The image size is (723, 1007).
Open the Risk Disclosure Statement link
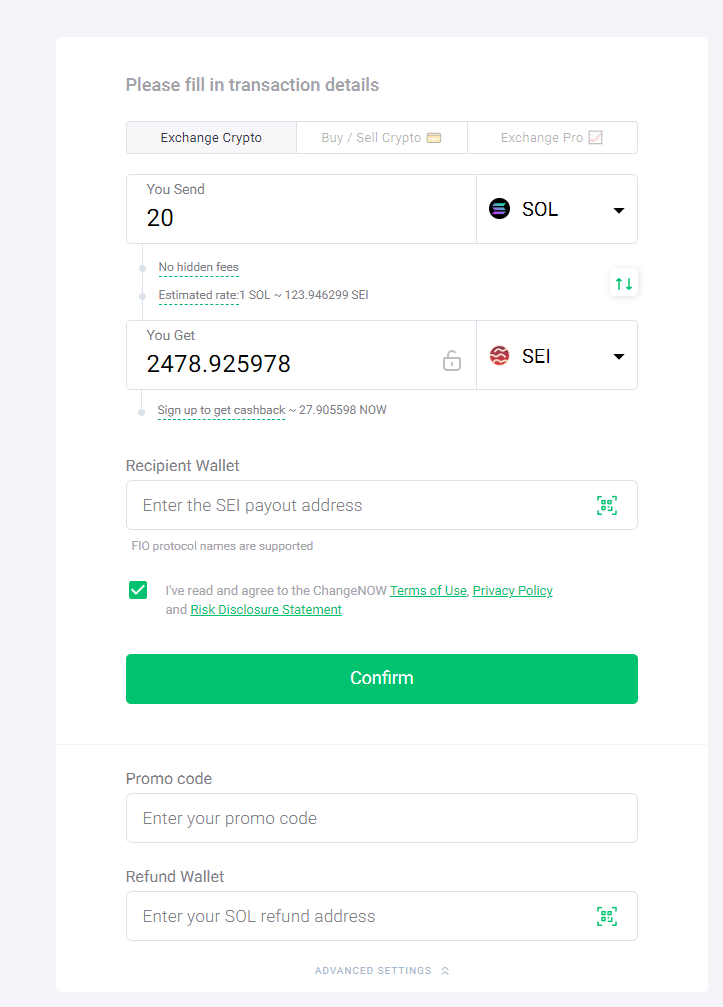266,610
